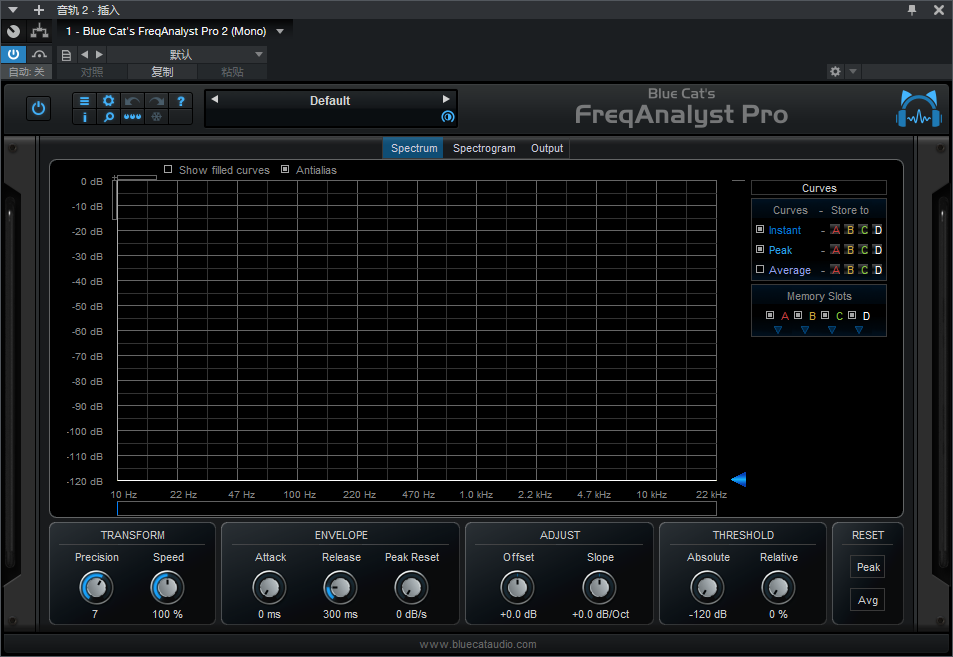Click the MIDI/automation settings icon below preset
The width and height of the screenshot is (953, 657).
click(447, 117)
